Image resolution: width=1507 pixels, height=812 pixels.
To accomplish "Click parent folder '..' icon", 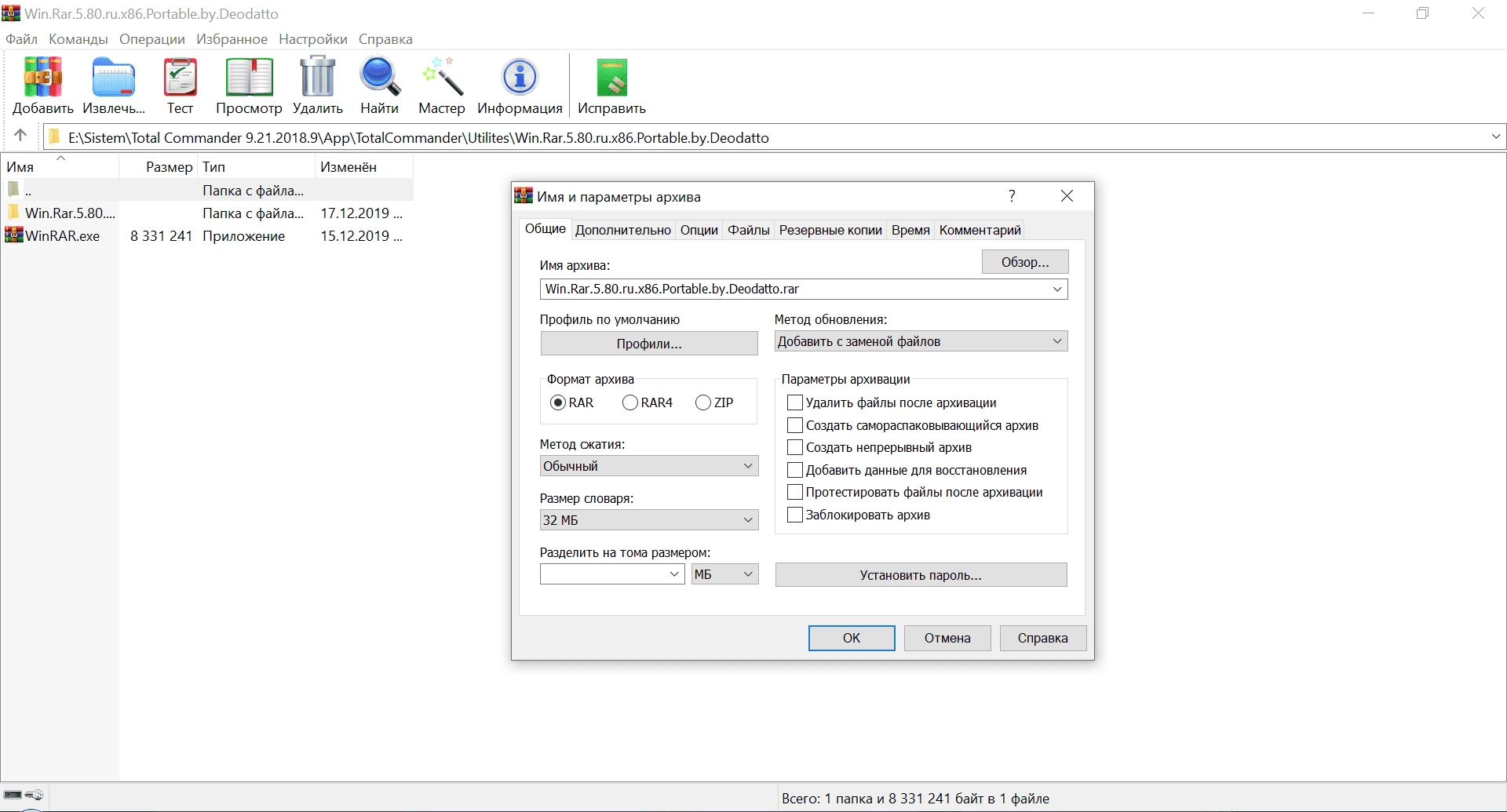I will click(x=13, y=189).
